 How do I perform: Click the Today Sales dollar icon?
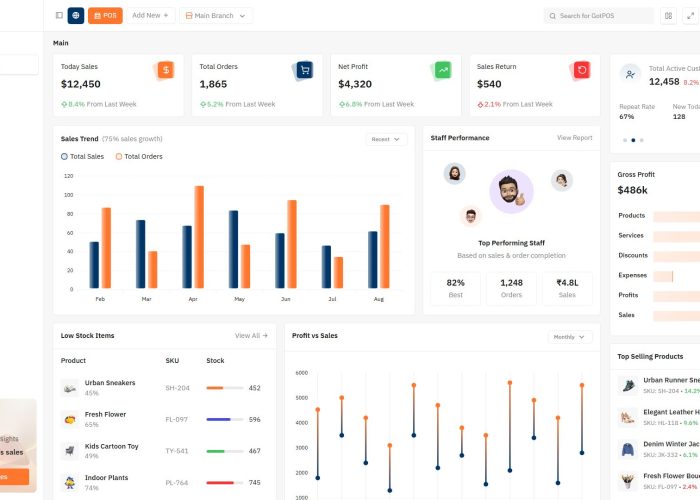tap(166, 70)
